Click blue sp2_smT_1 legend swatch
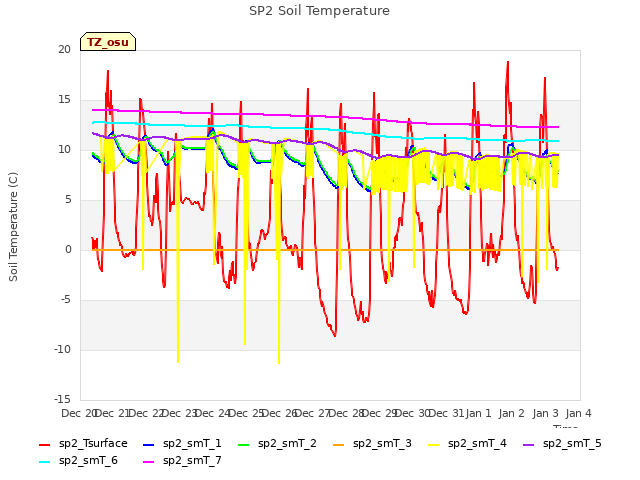 coord(149,444)
